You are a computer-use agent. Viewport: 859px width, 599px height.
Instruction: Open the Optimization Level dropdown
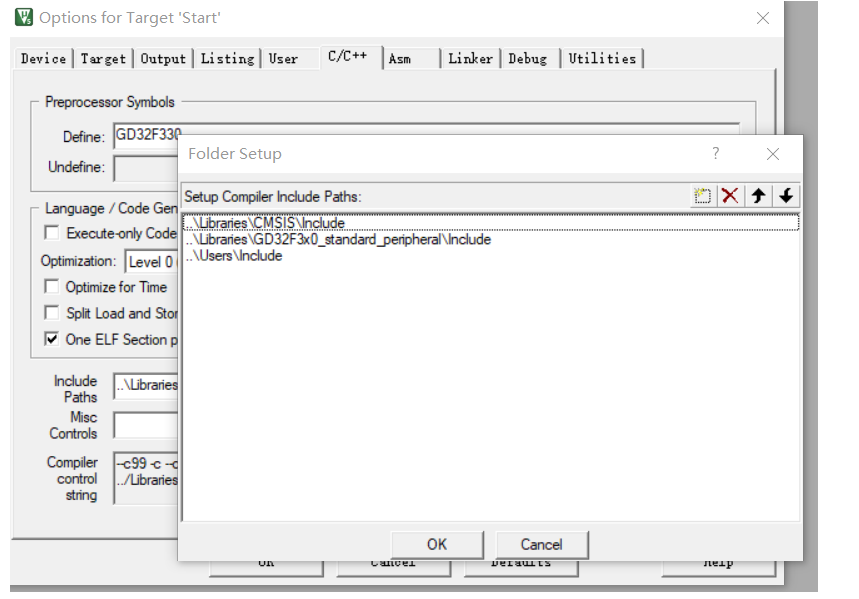152,262
